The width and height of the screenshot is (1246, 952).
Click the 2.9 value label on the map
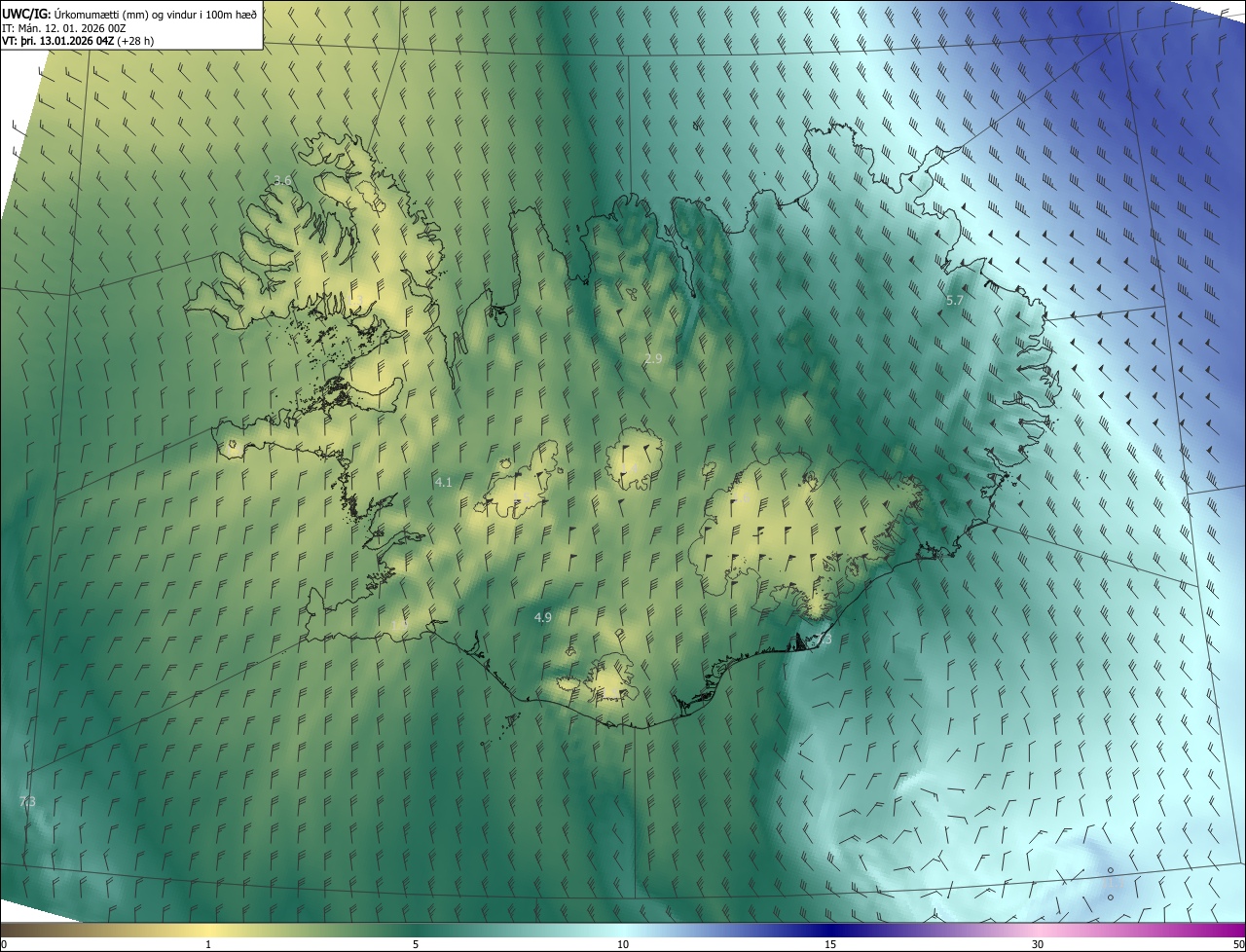653,359
